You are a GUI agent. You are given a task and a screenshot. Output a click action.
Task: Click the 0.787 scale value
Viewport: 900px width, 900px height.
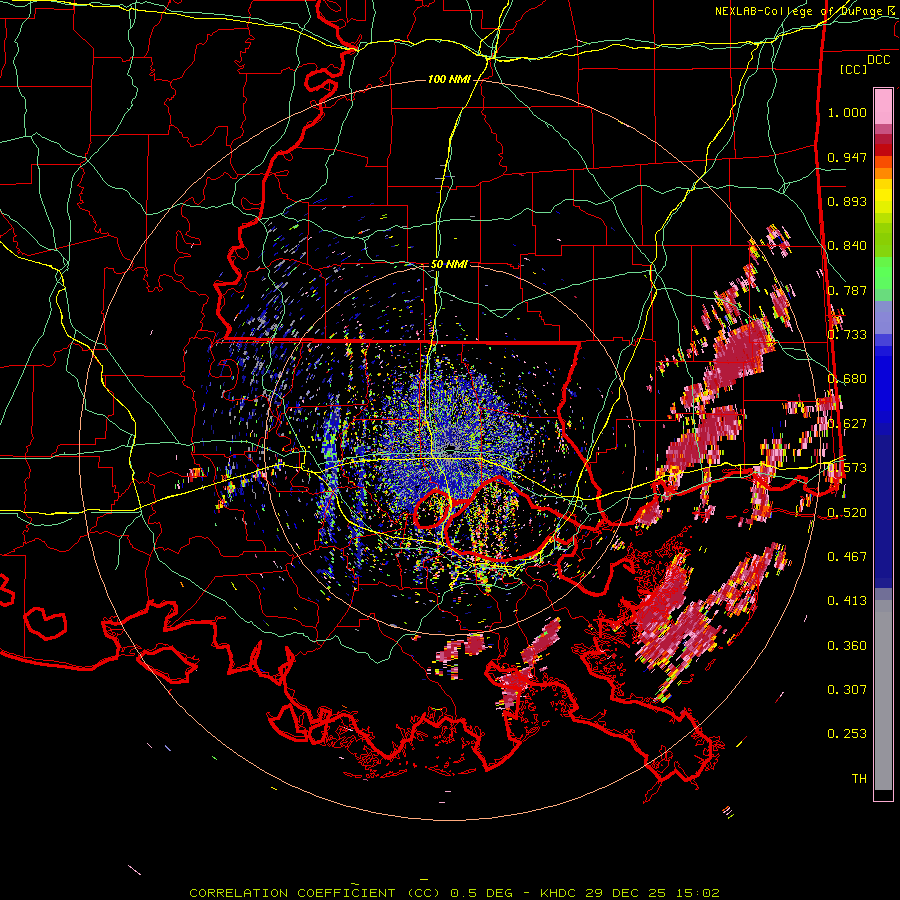click(x=847, y=290)
